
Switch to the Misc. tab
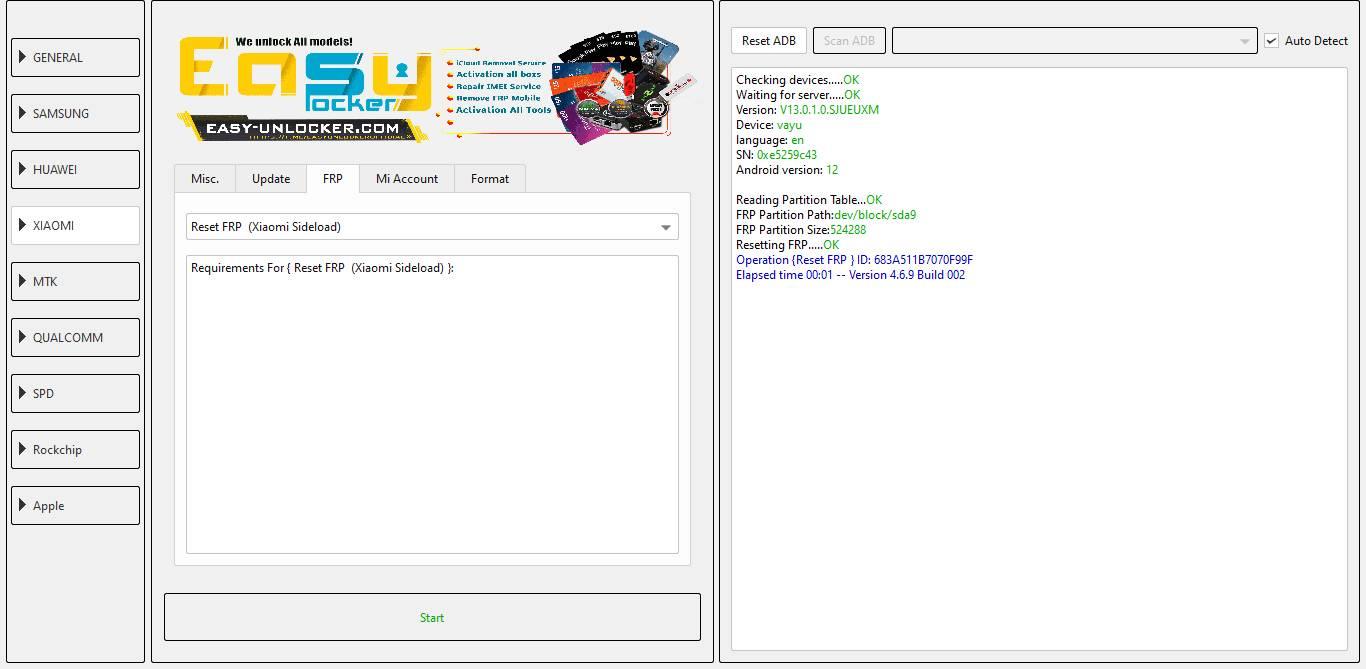pos(205,179)
